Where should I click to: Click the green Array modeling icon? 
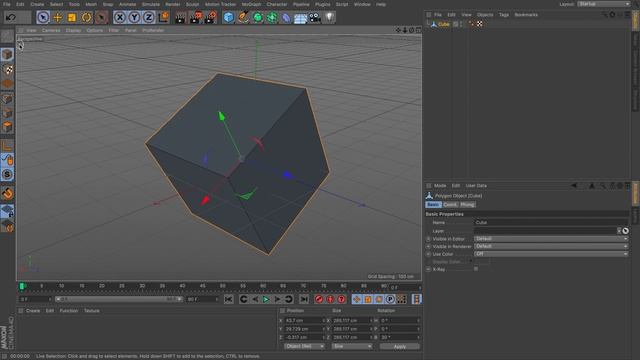coord(272,18)
